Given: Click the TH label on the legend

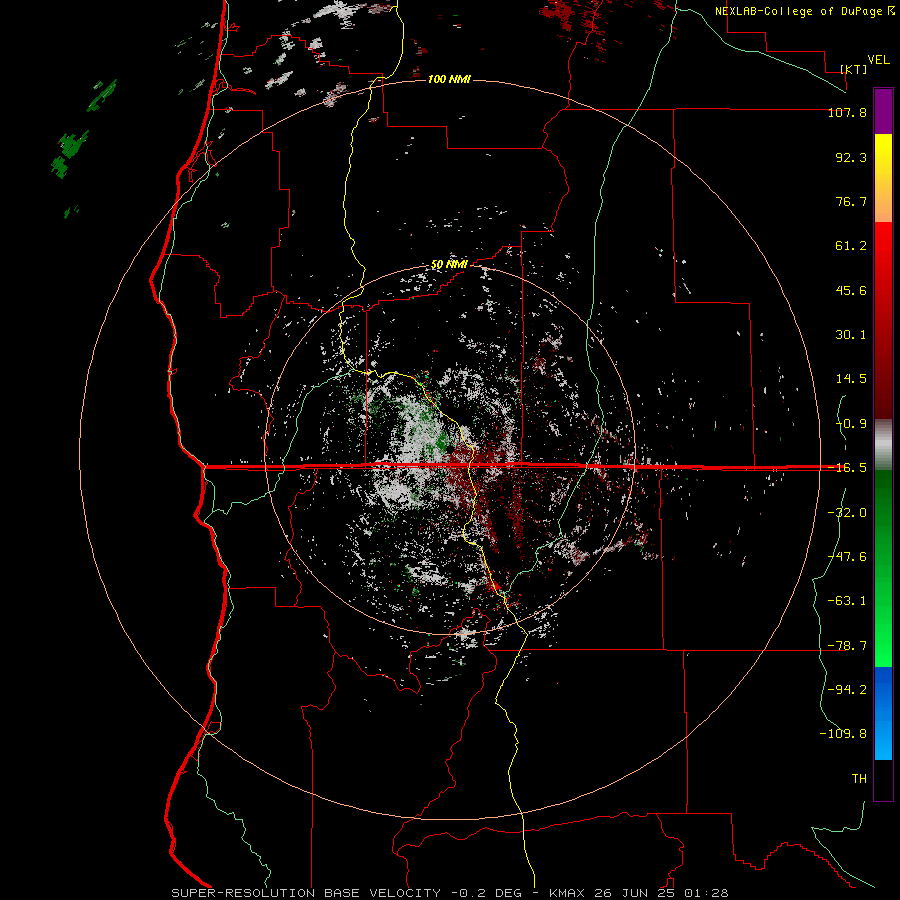Looking at the screenshot, I should (859, 779).
